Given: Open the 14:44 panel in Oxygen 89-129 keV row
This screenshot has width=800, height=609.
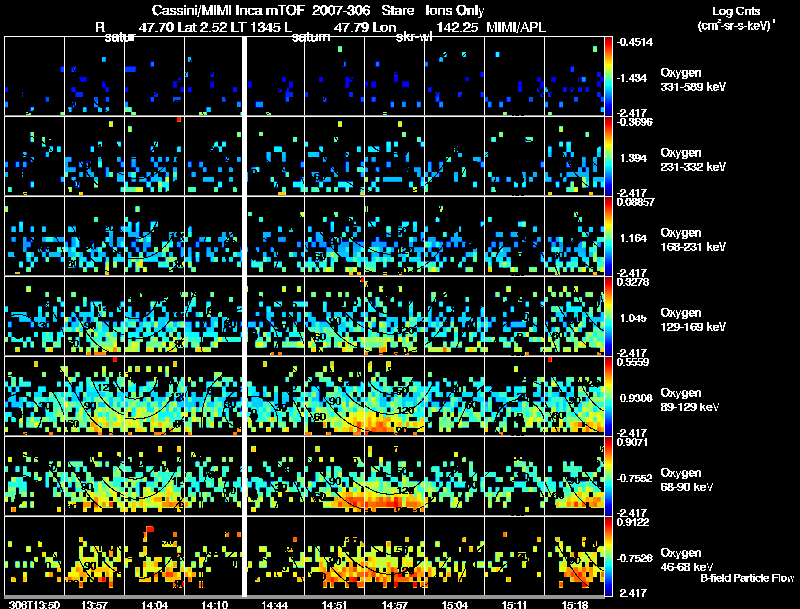Looking at the screenshot, I should [x=276, y=396].
